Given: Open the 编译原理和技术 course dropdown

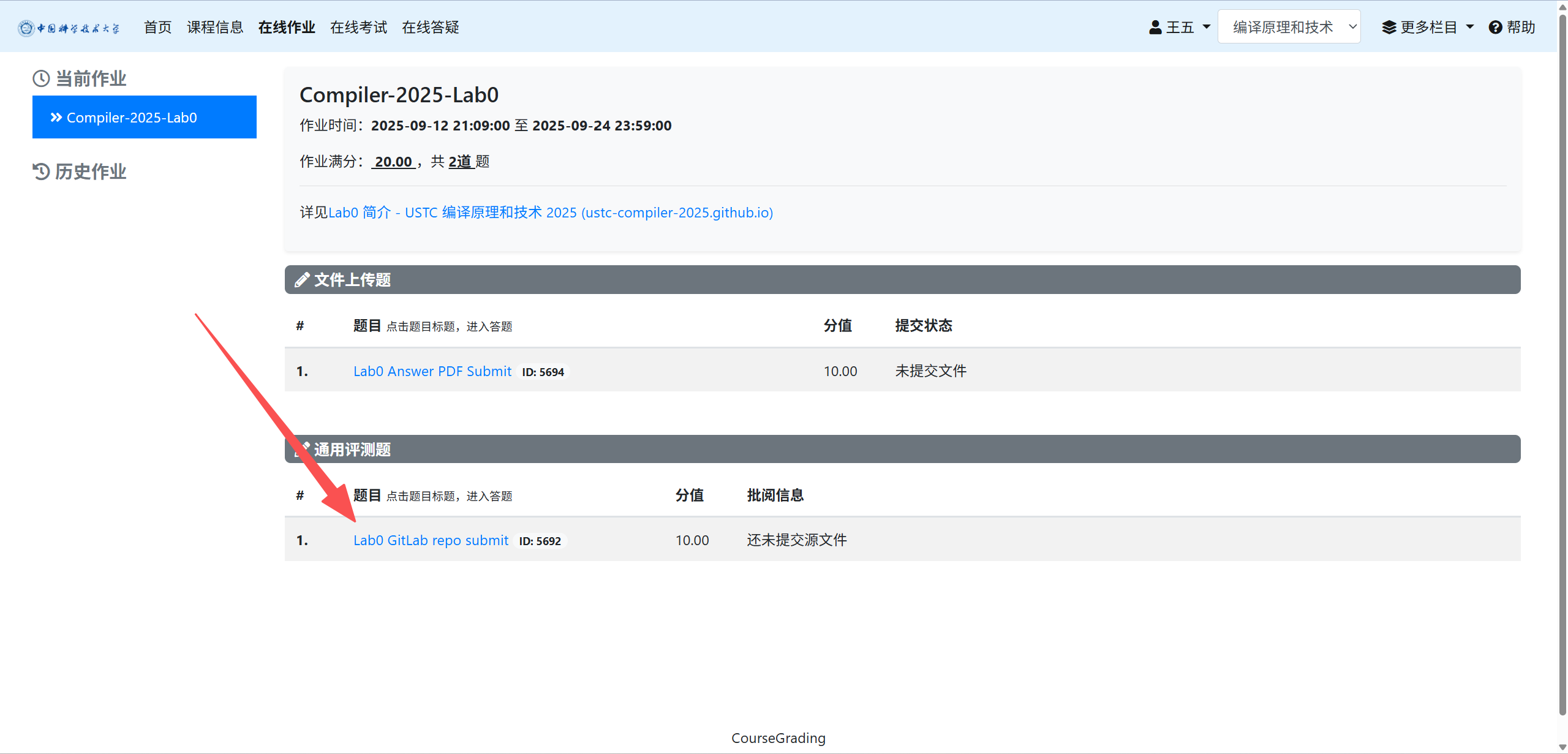Looking at the screenshot, I should click(1289, 27).
